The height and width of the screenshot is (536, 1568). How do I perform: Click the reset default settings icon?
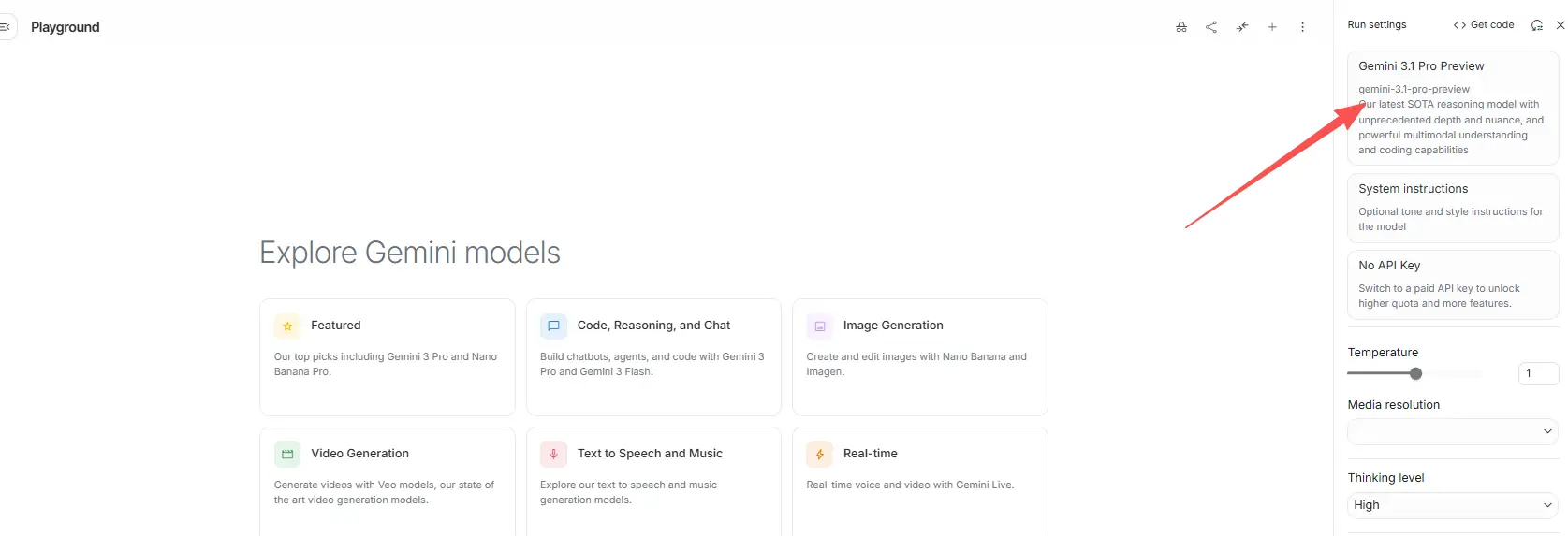(x=1536, y=25)
